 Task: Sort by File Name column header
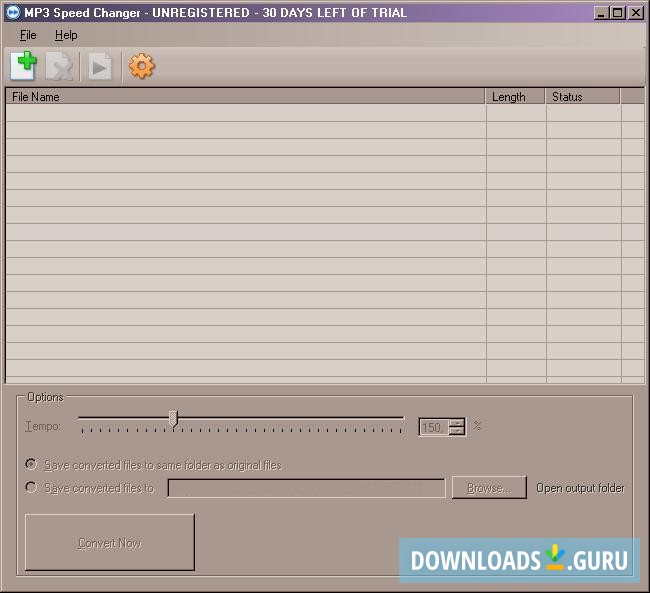245,97
